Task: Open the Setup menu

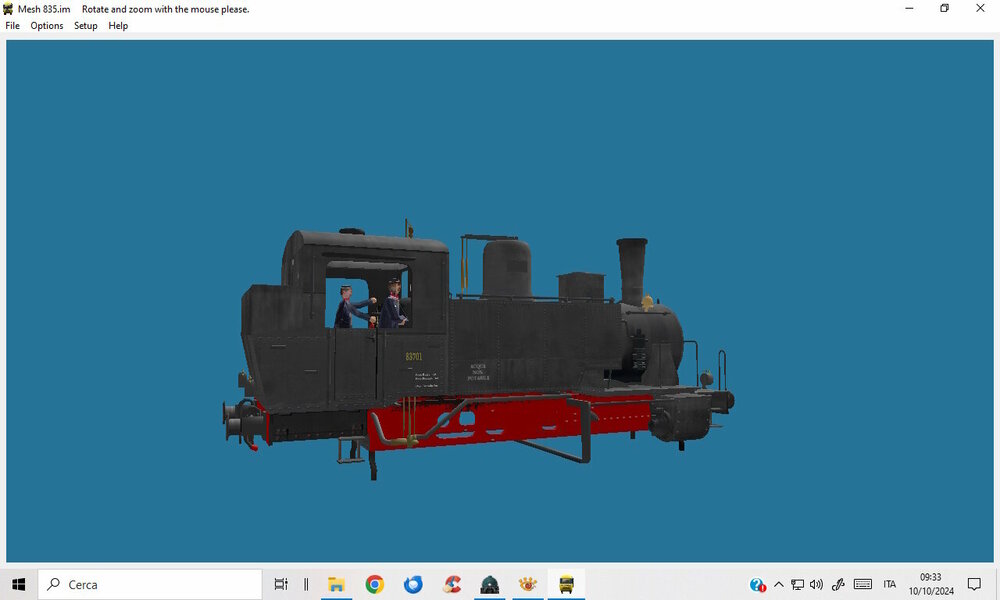Action: [85, 26]
